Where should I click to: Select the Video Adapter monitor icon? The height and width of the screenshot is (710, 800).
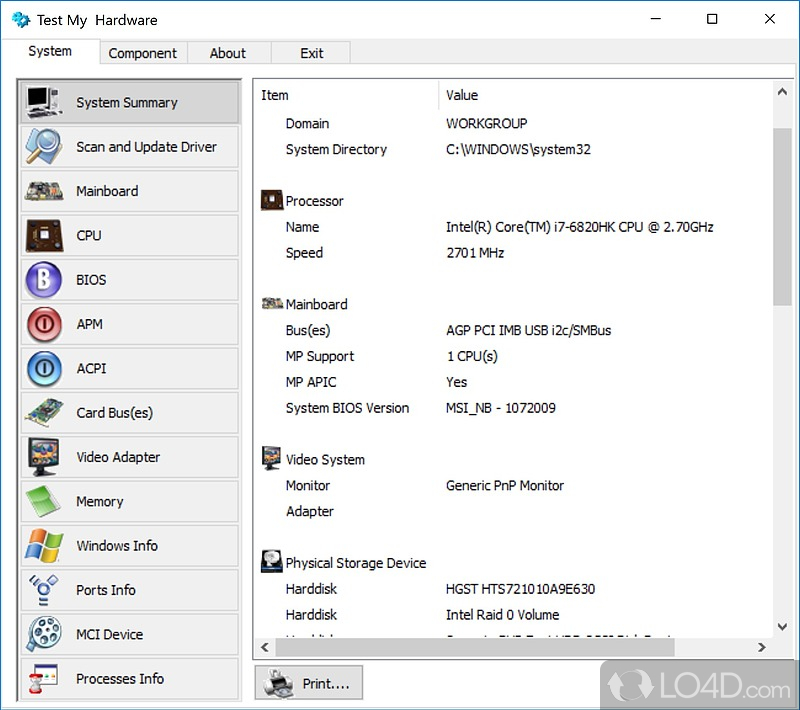(44, 457)
